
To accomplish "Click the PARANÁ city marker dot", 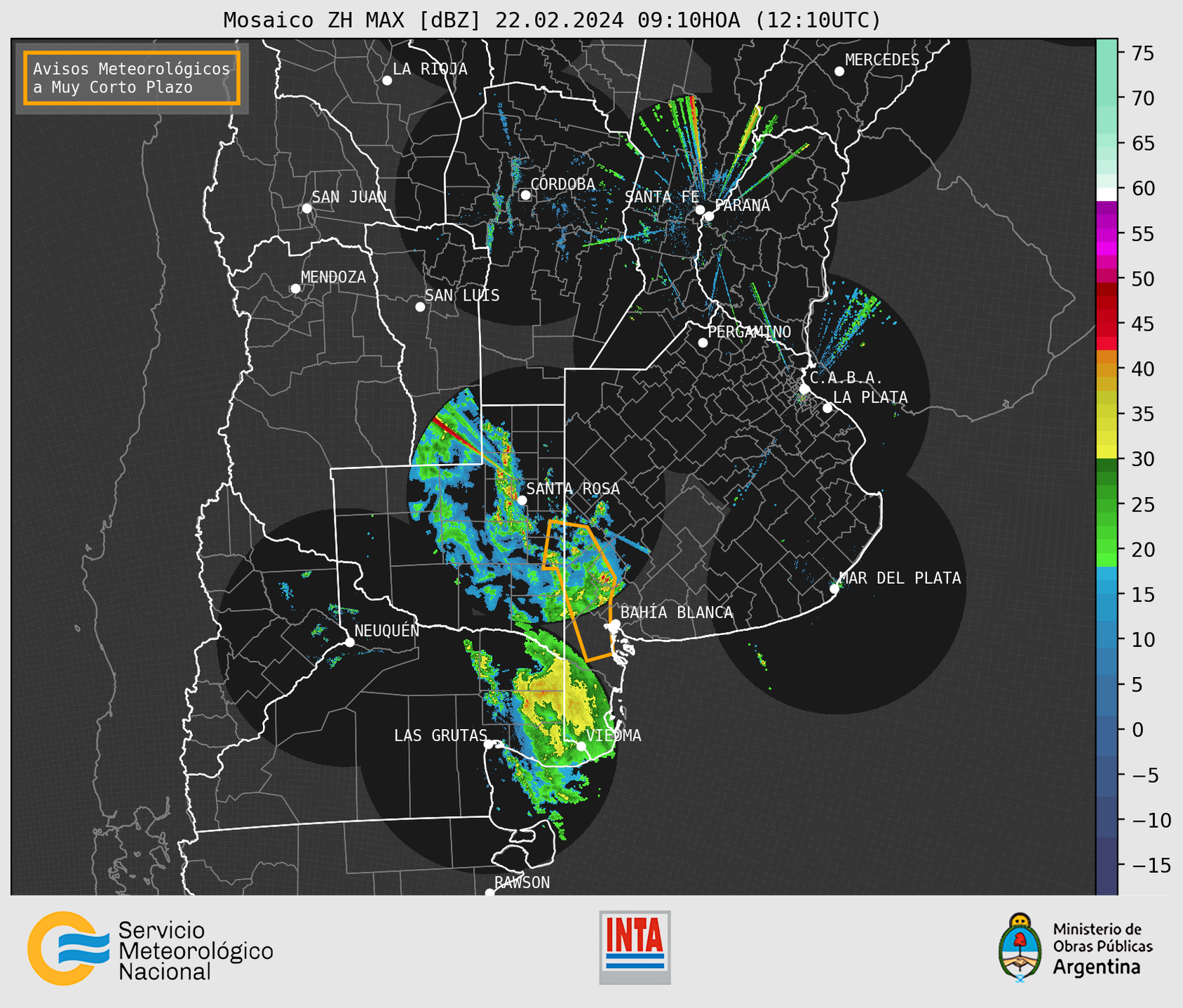I will (x=709, y=216).
